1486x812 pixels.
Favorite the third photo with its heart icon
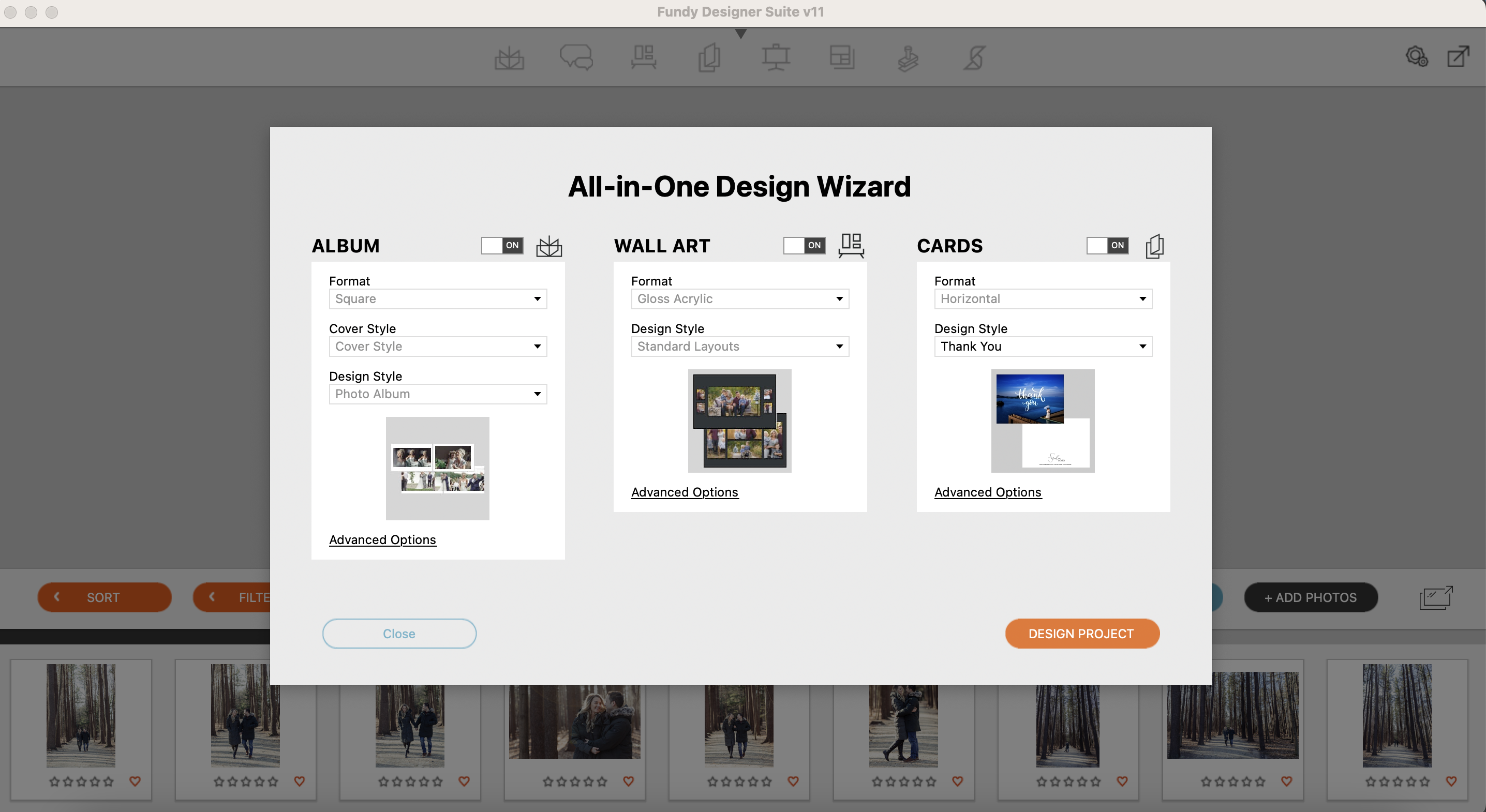pyautogui.click(x=464, y=781)
